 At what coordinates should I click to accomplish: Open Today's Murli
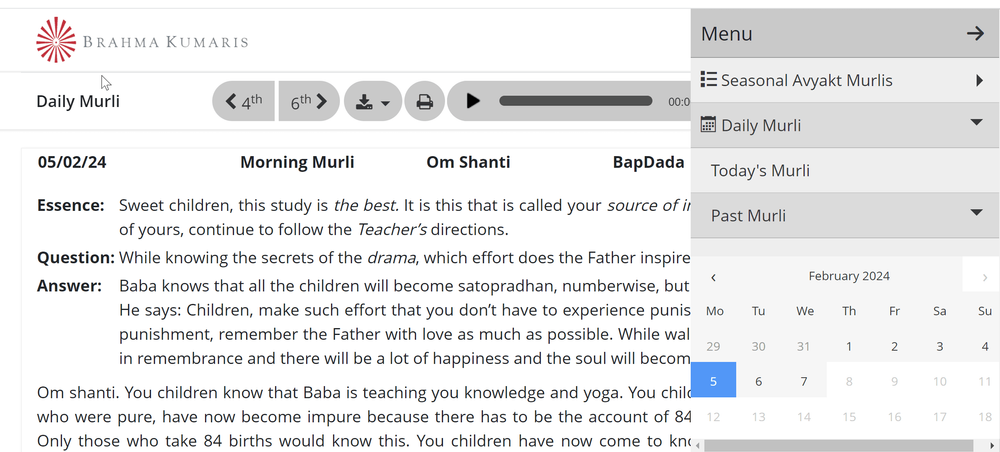pos(760,171)
